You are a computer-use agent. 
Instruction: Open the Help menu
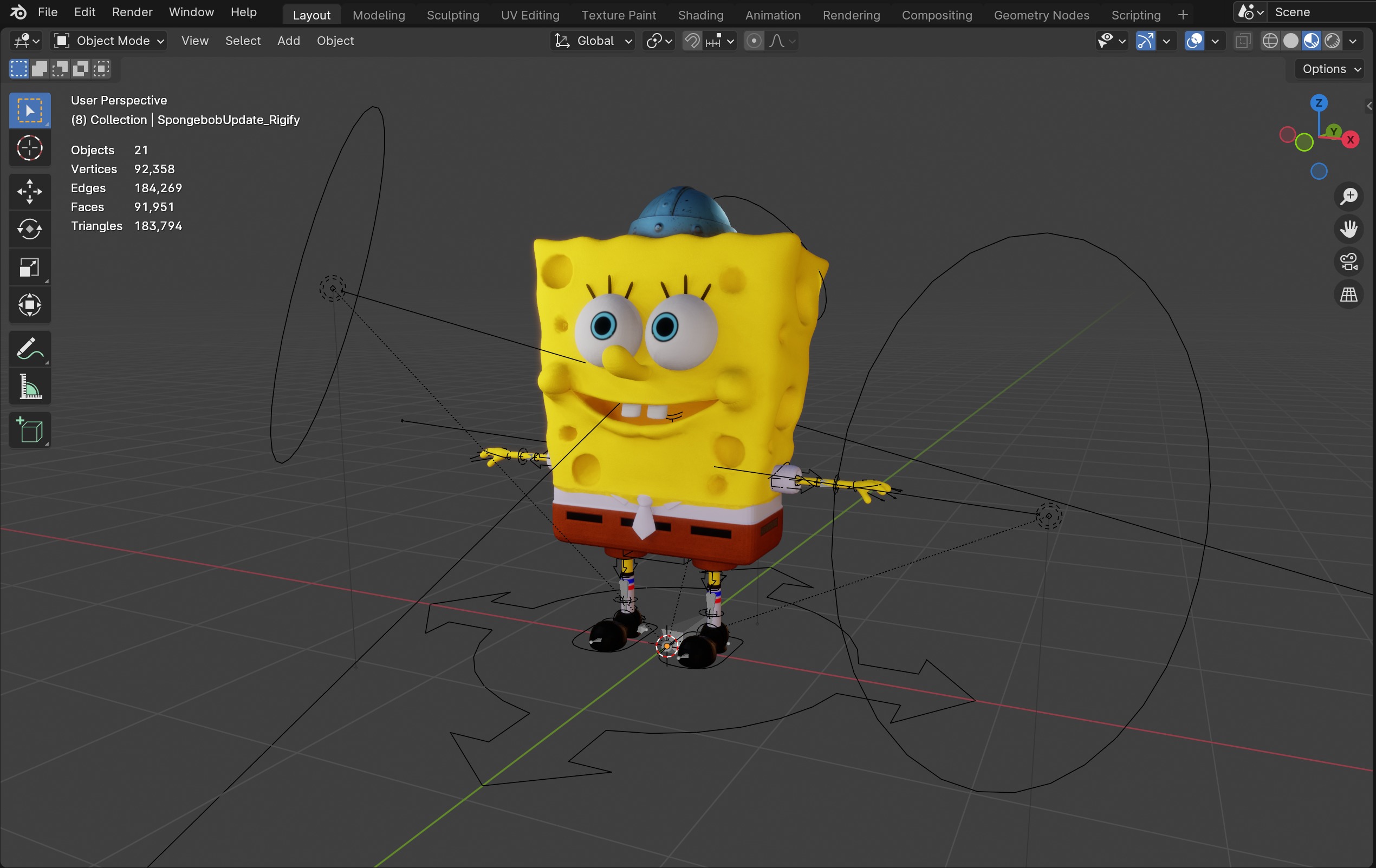(243, 12)
